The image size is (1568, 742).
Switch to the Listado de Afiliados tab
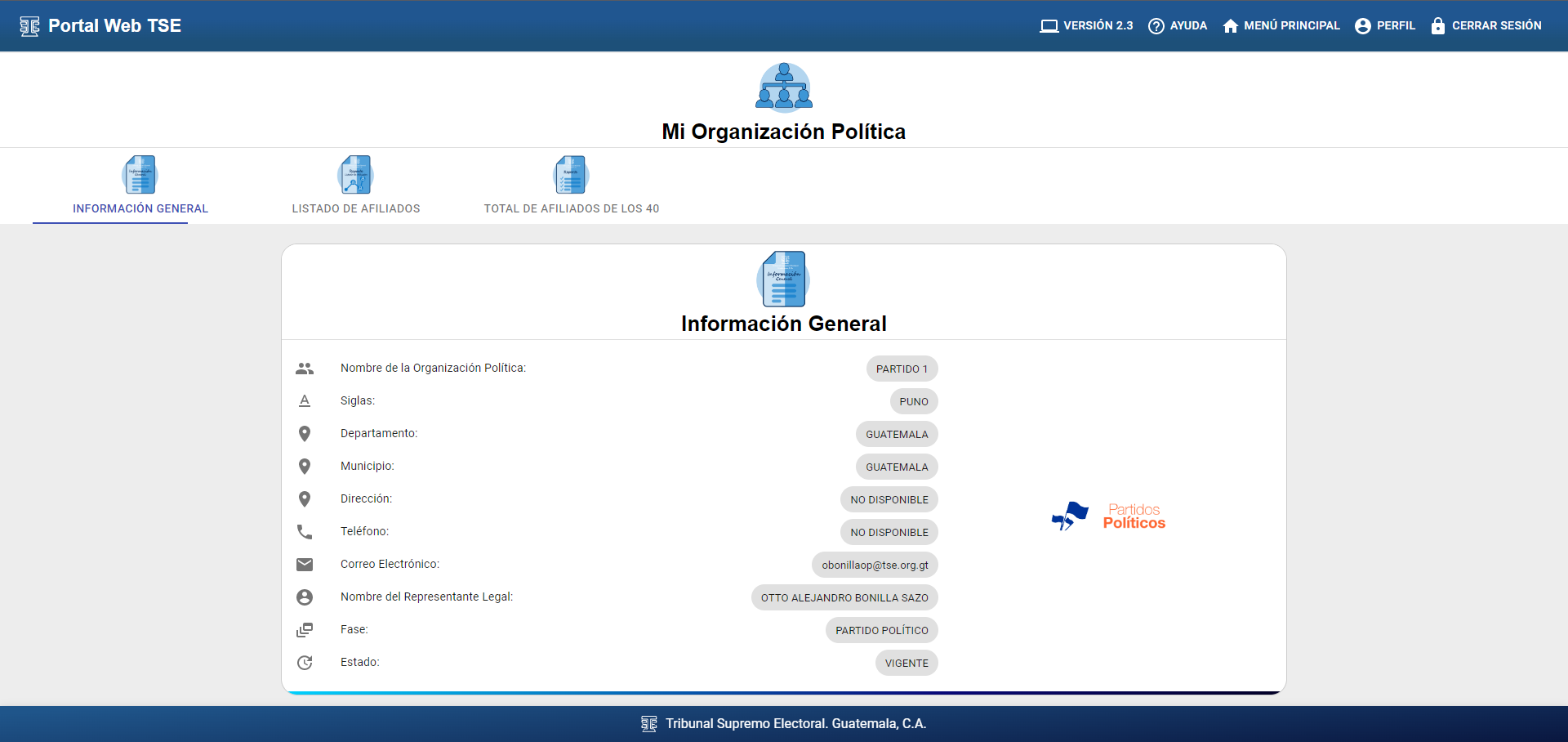pos(356,208)
